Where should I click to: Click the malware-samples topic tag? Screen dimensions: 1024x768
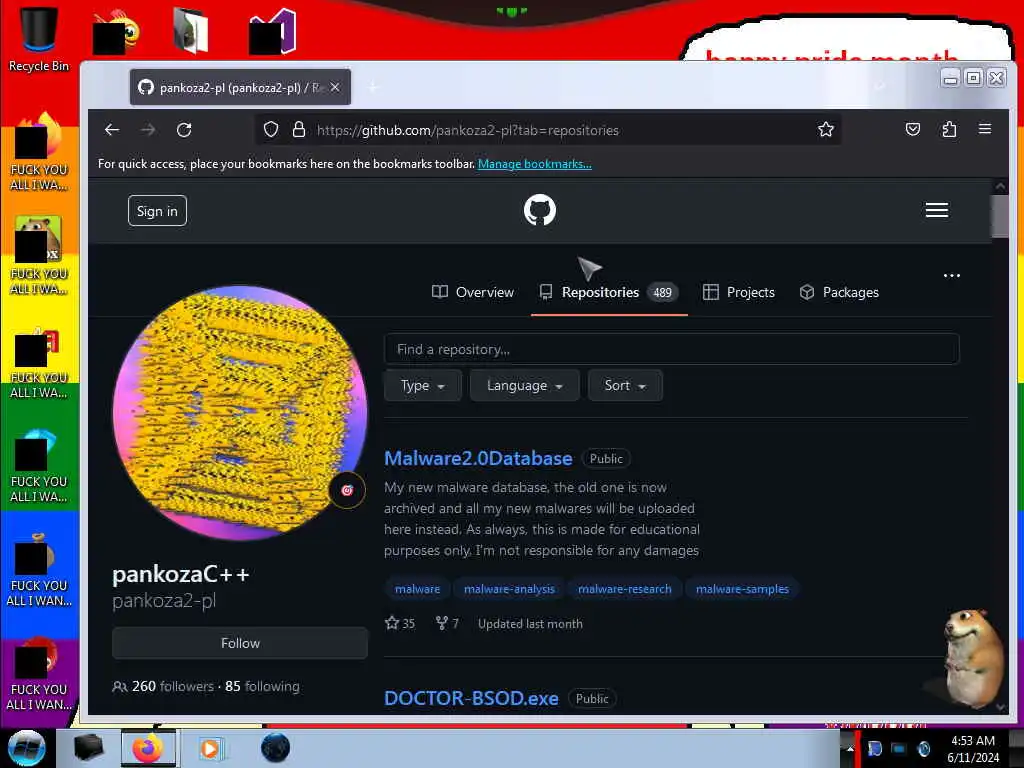point(742,589)
